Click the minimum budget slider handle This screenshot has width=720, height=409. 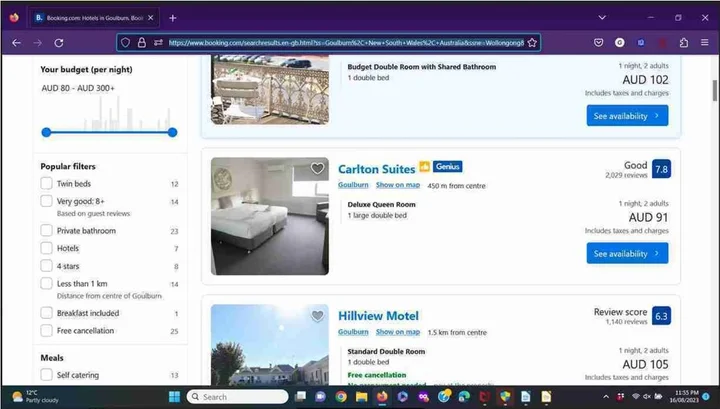[x=46, y=133]
